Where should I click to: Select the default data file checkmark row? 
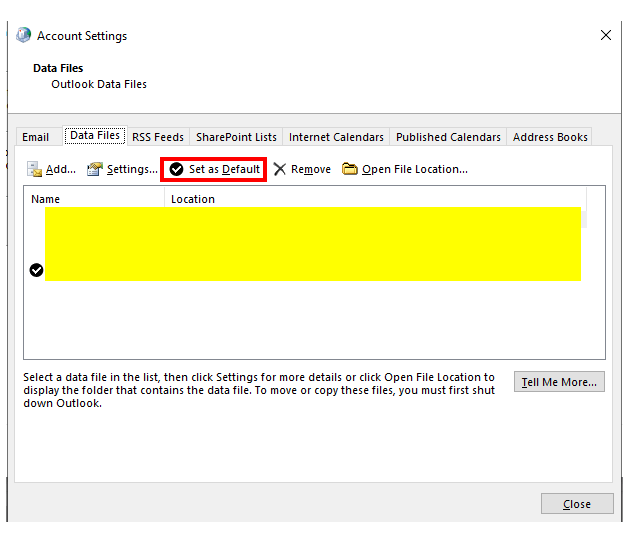pyautogui.click(x=36, y=270)
